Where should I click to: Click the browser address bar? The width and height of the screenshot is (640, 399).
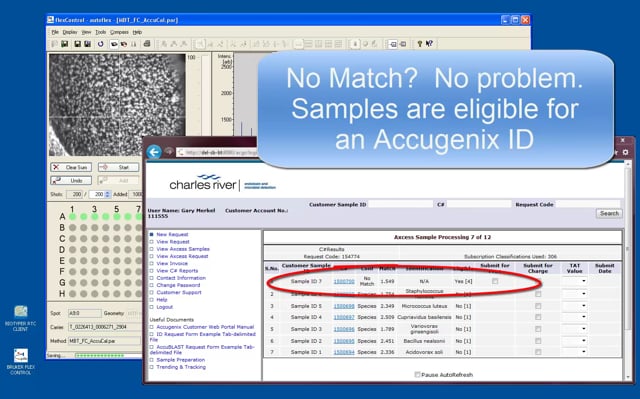[x=218, y=153]
